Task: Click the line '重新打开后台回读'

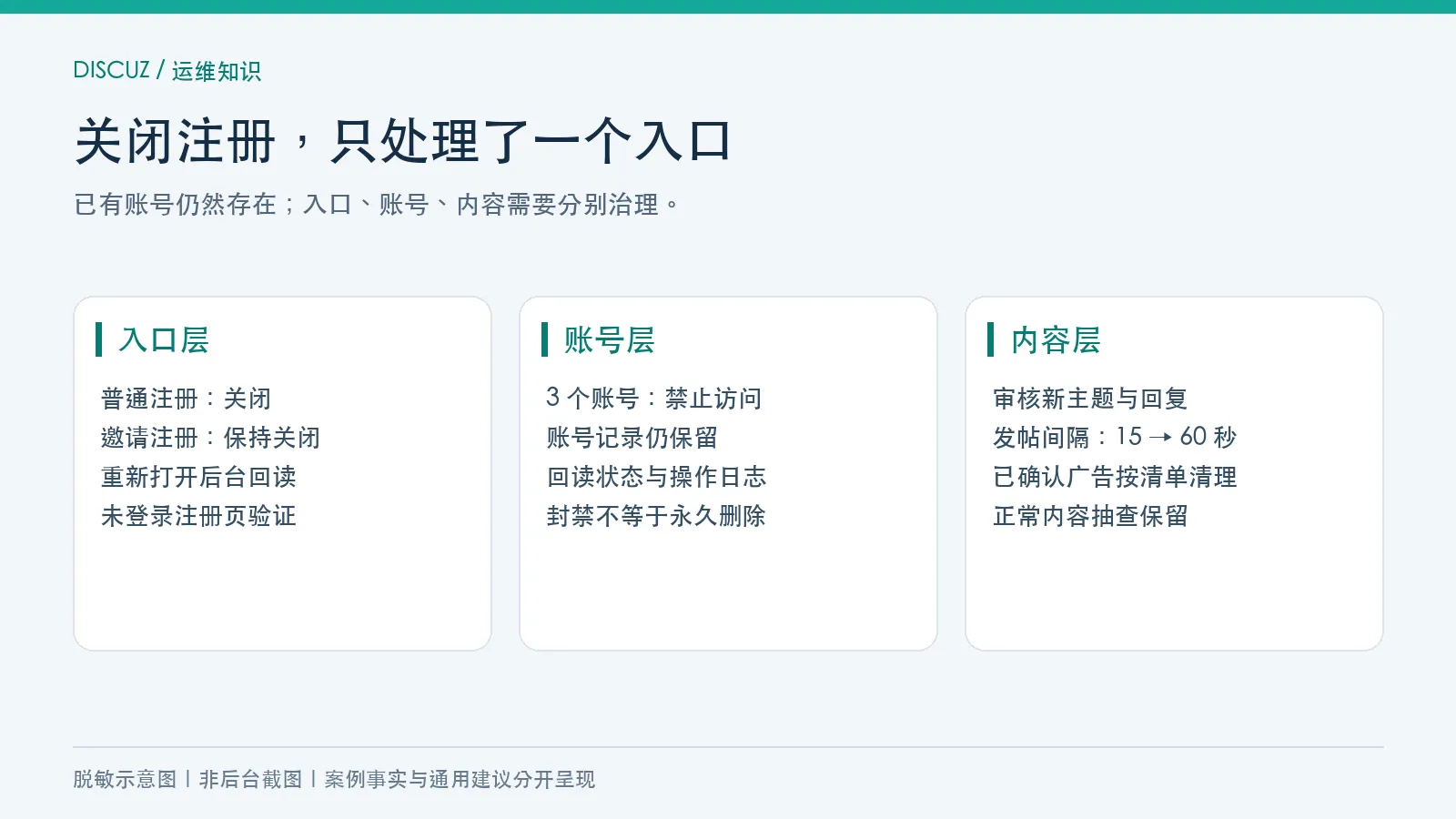Action: [x=198, y=477]
